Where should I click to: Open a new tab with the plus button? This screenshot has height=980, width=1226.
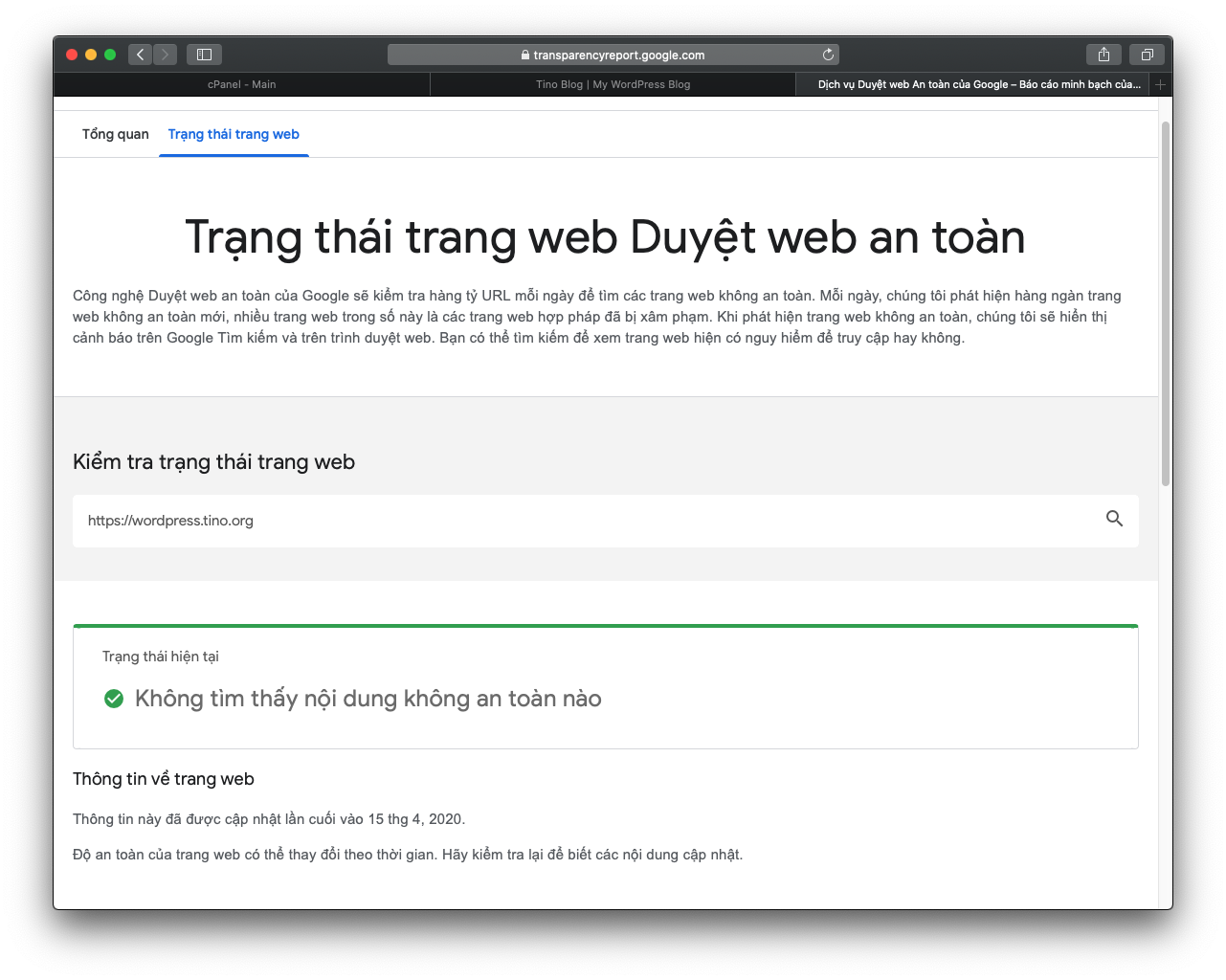click(x=1159, y=84)
